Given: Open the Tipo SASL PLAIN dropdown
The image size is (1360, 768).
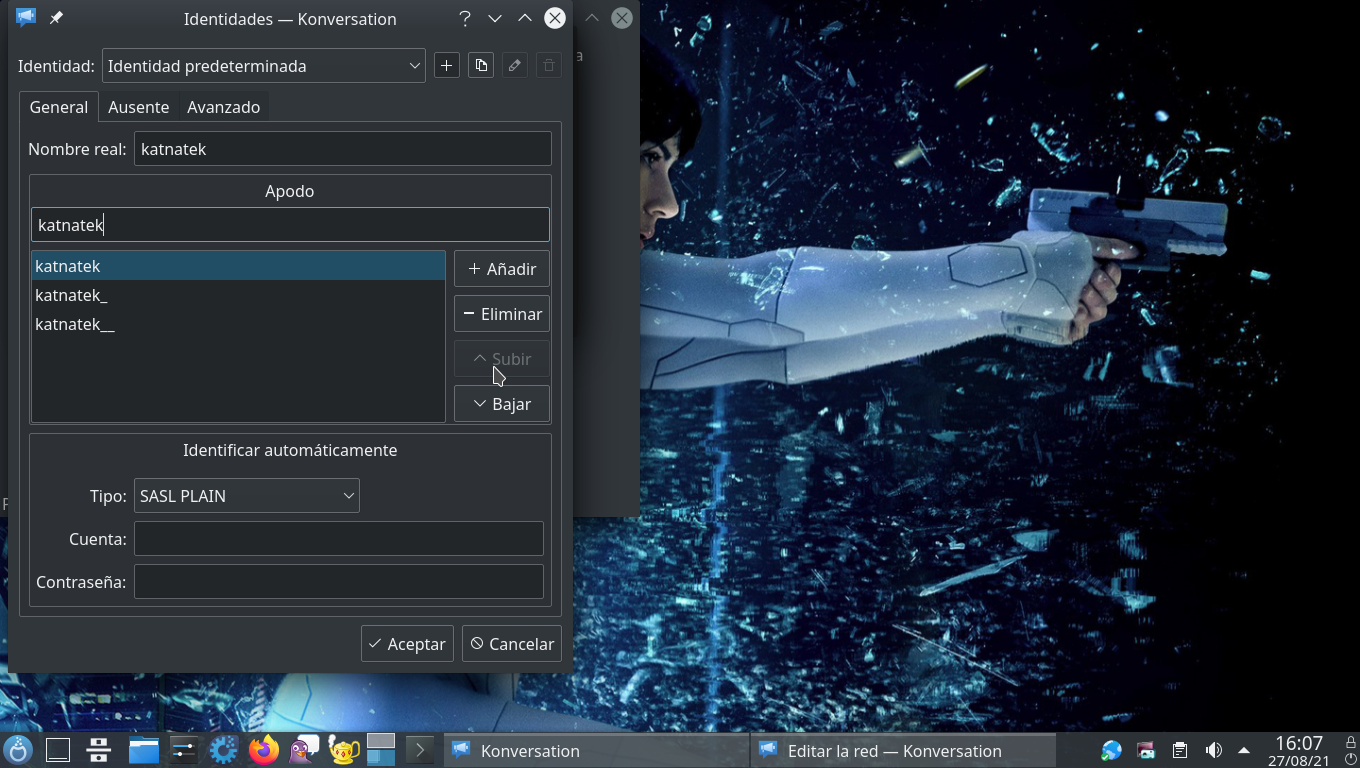Looking at the screenshot, I should pos(246,496).
